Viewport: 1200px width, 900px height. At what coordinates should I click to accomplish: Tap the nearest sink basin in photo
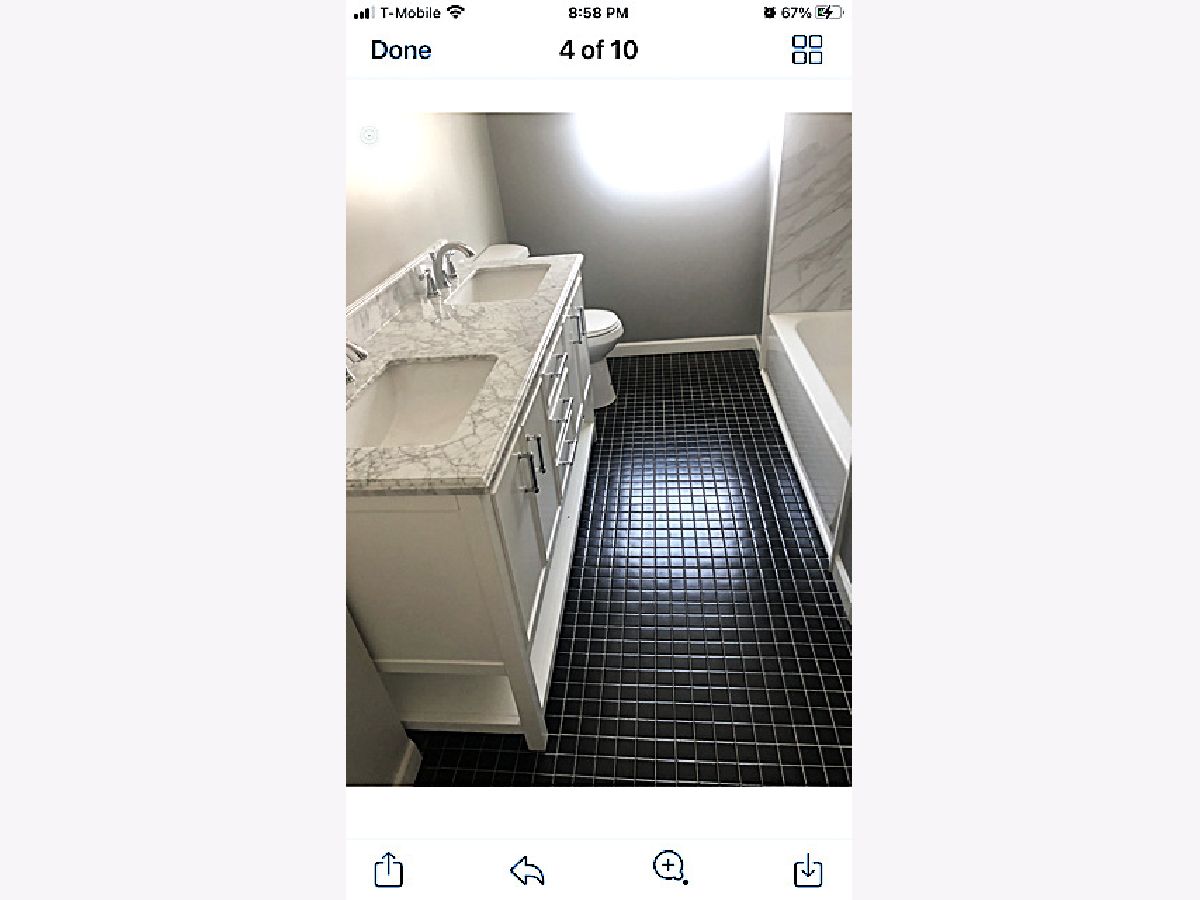[420, 400]
